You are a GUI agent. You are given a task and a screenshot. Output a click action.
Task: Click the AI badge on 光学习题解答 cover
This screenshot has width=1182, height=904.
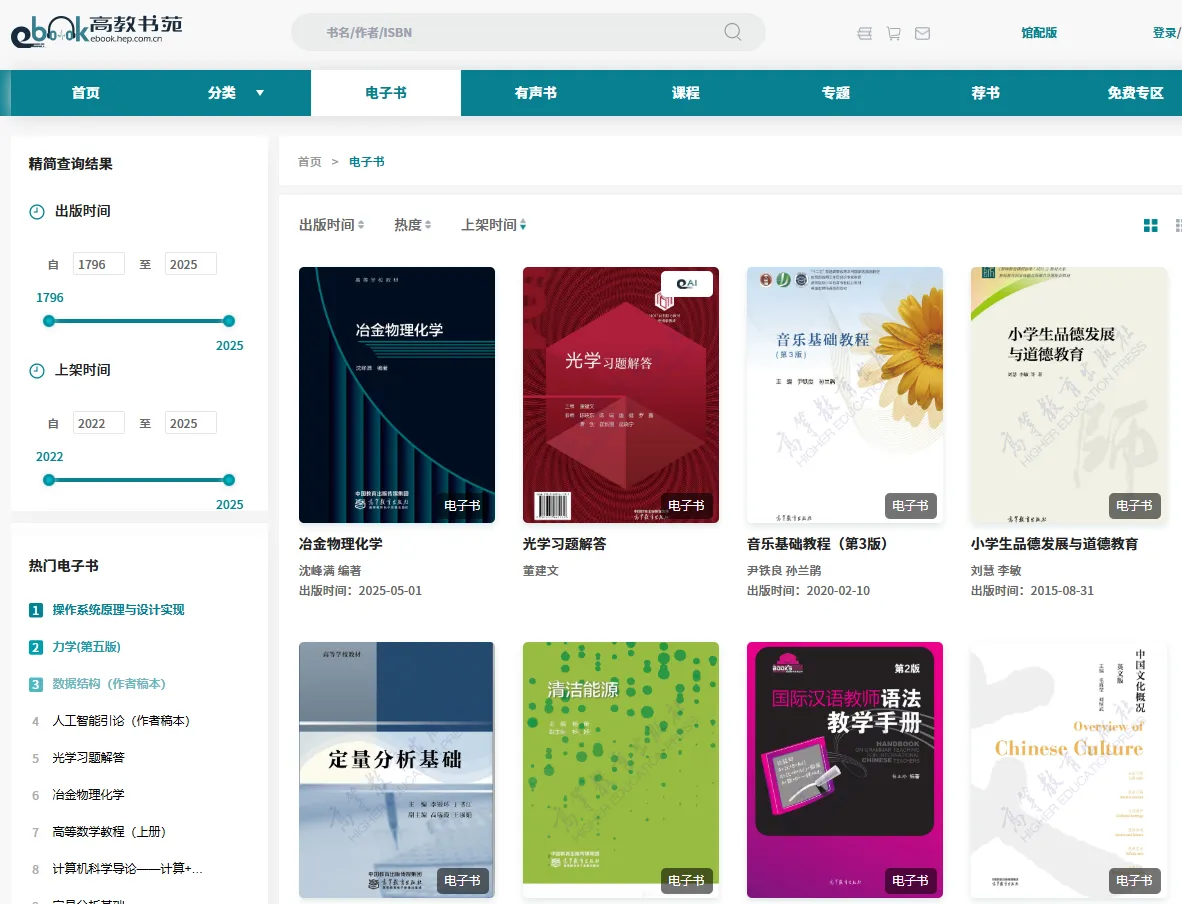pyautogui.click(x=687, y=283)
